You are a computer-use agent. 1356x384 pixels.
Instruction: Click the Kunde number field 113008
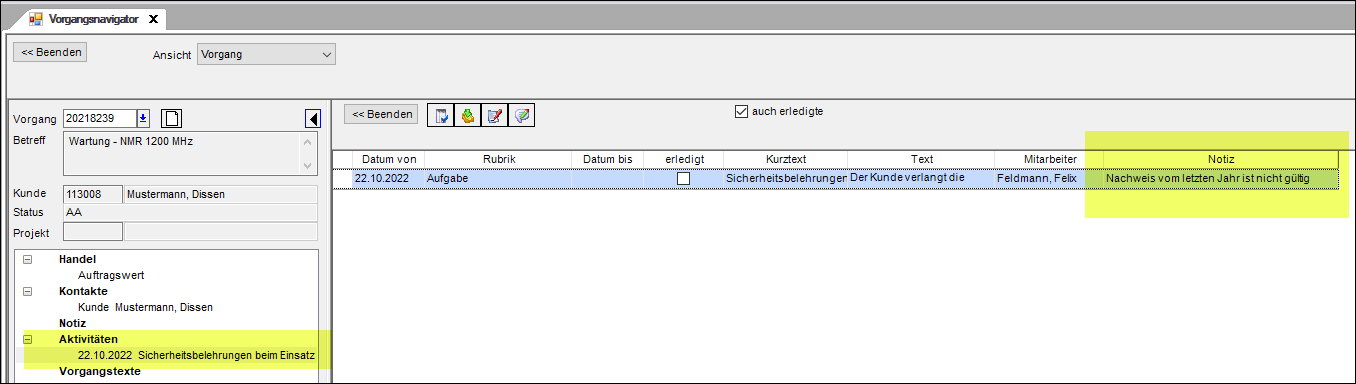point(92,194)
